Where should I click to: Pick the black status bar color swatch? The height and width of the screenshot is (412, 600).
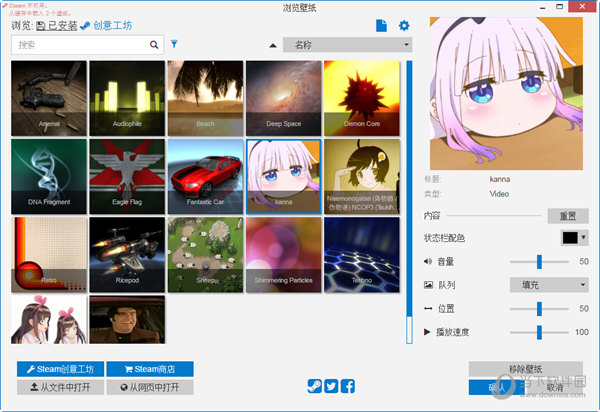click(x=570, y=238)
